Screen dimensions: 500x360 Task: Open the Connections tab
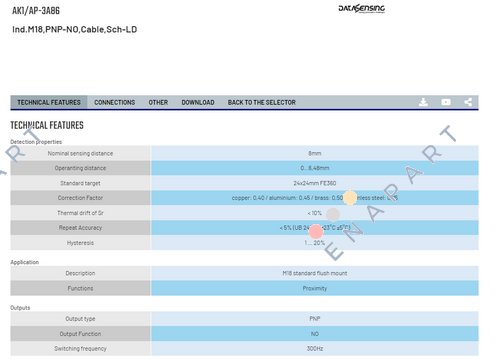[x=115, y=102]
